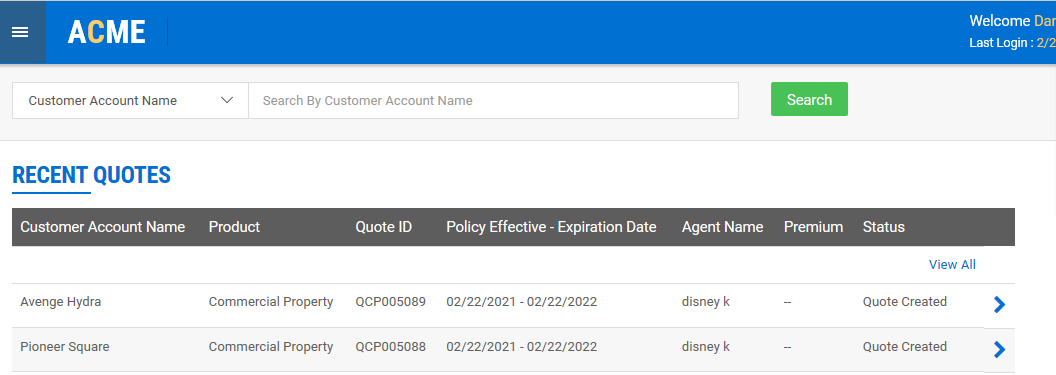Click the Welcome user text in header
This screenshot has height=375, width=1056.
click(1012, 21)
